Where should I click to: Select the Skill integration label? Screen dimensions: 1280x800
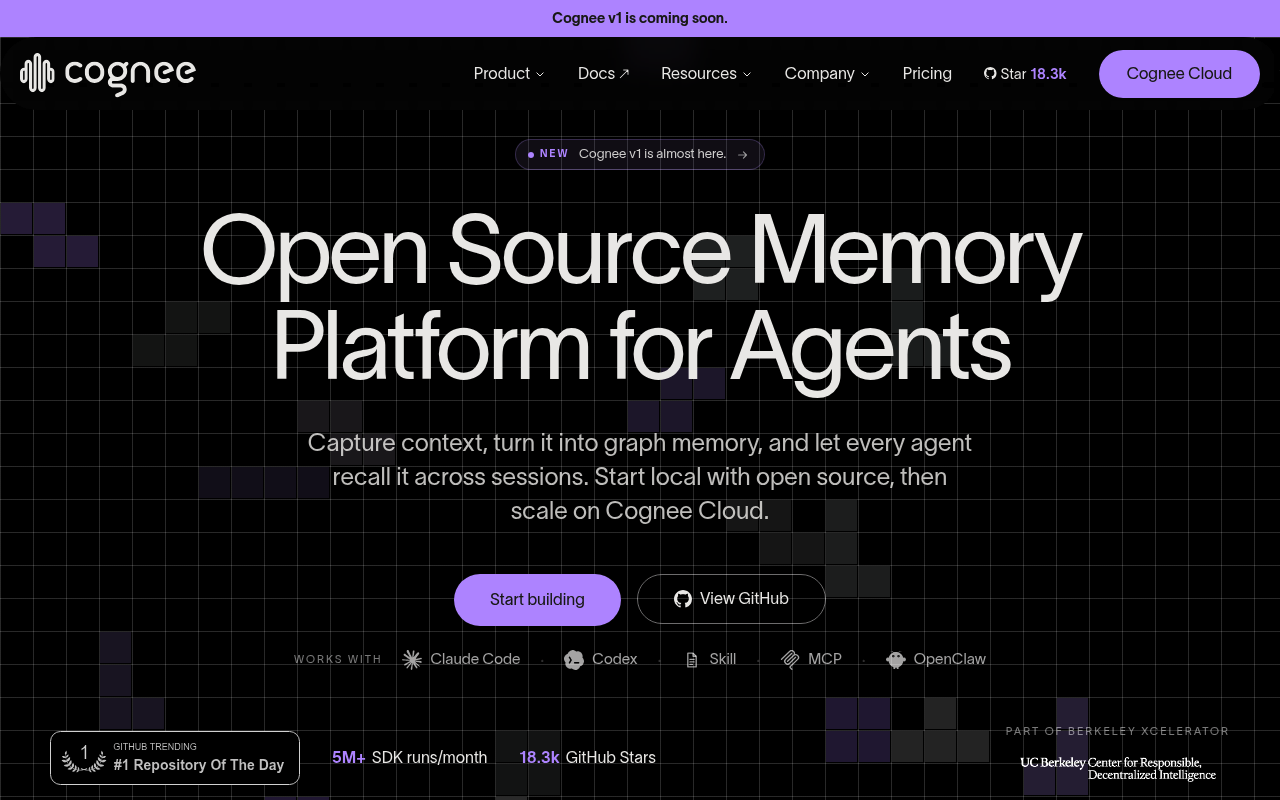pos(723,659)
